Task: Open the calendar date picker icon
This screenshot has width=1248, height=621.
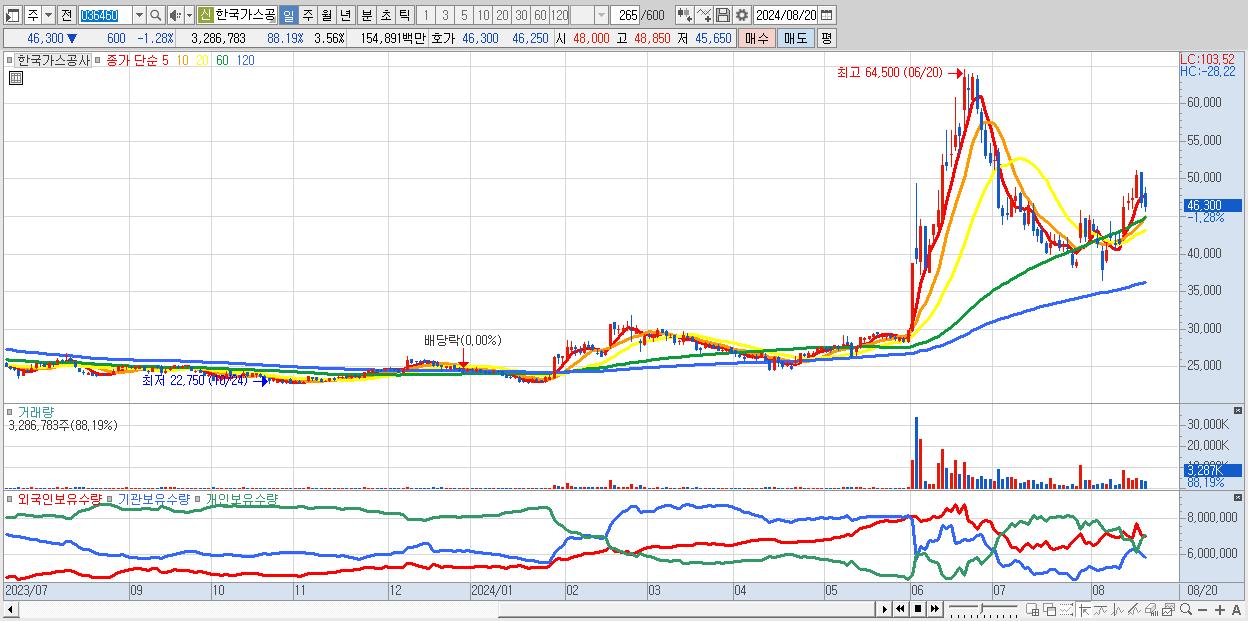Action: 827,15
